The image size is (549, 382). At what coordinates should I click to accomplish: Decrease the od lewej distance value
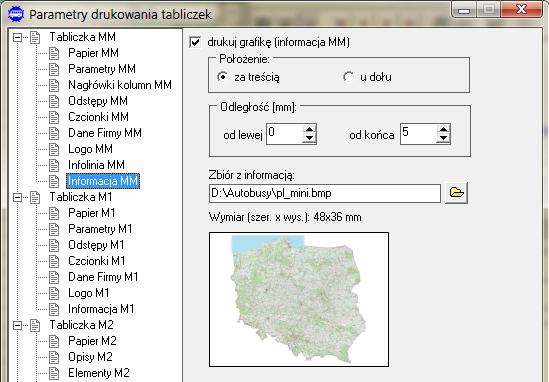pyautogui.click(x=309, y=139)
